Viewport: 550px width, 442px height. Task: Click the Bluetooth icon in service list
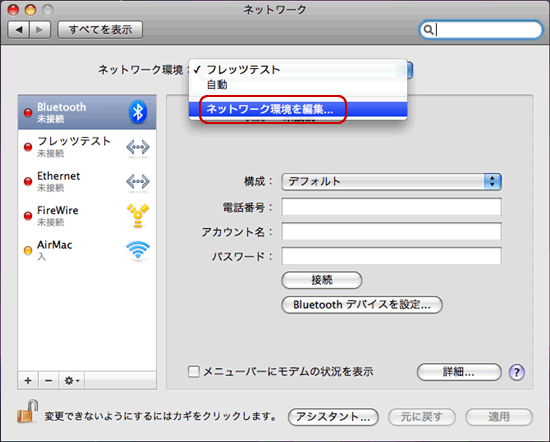(x=138, y=112)
